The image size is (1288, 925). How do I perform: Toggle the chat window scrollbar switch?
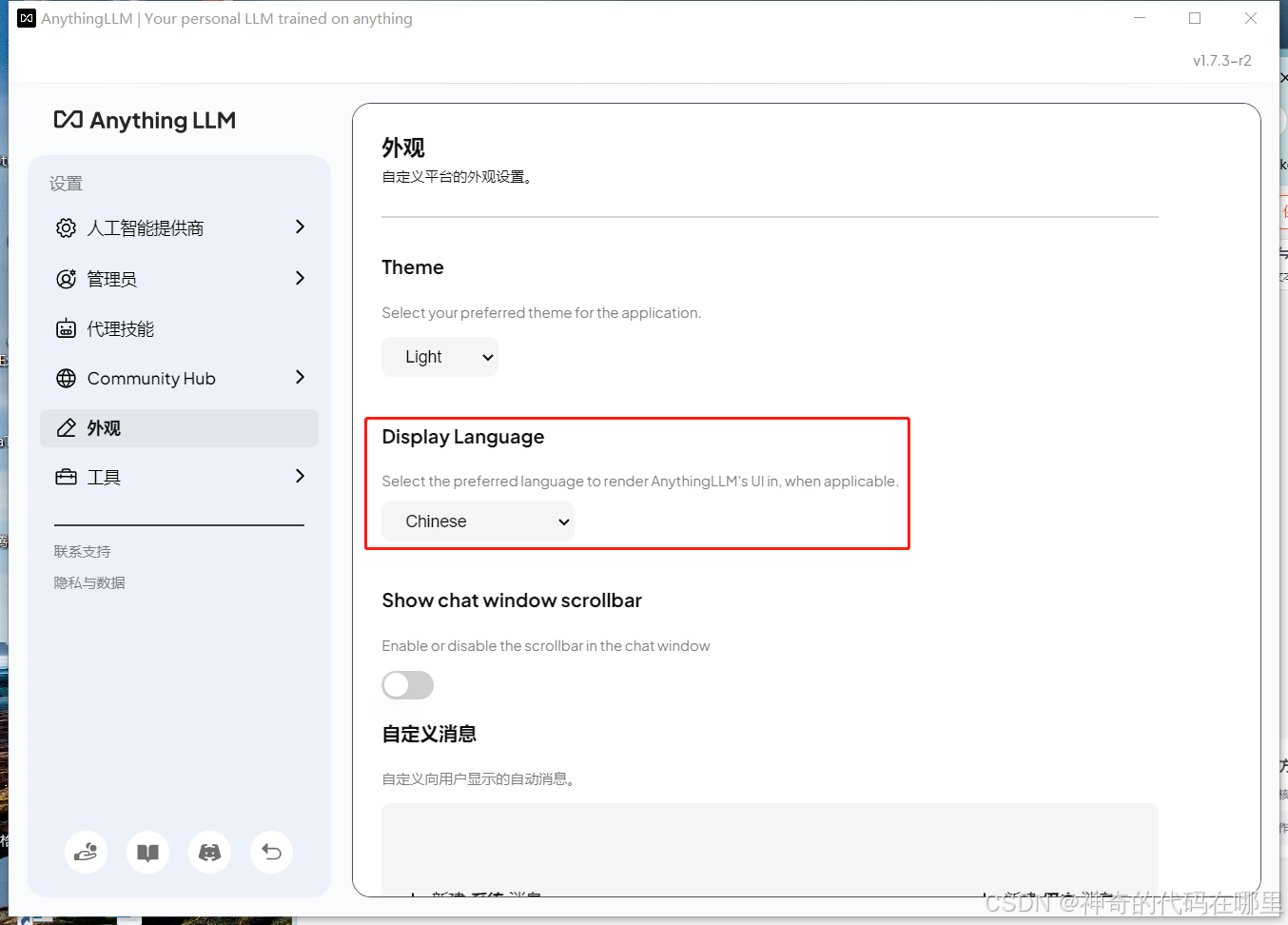[407, 685]
